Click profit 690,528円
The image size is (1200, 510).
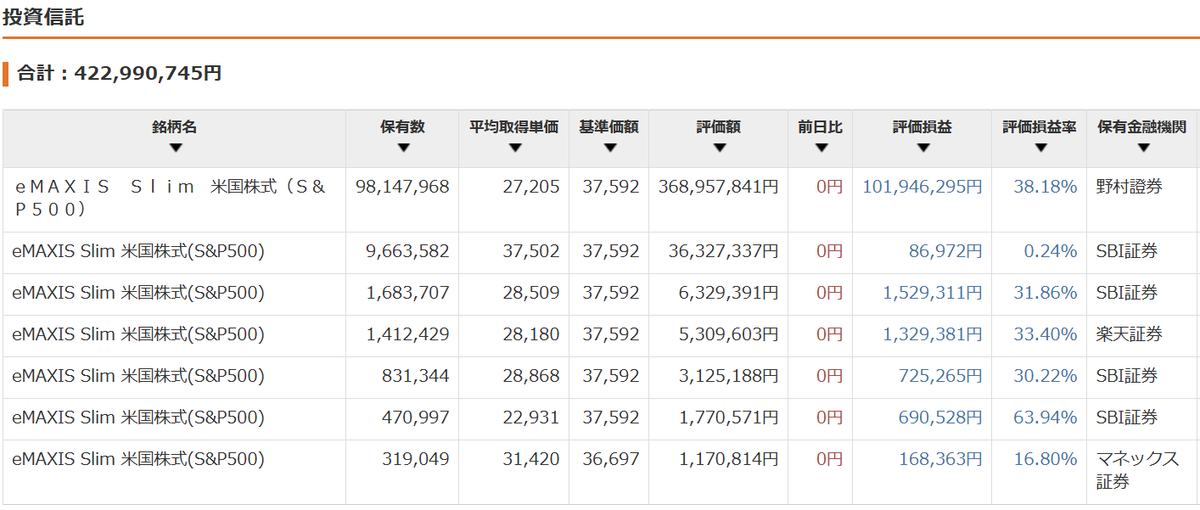click(941, 417)
